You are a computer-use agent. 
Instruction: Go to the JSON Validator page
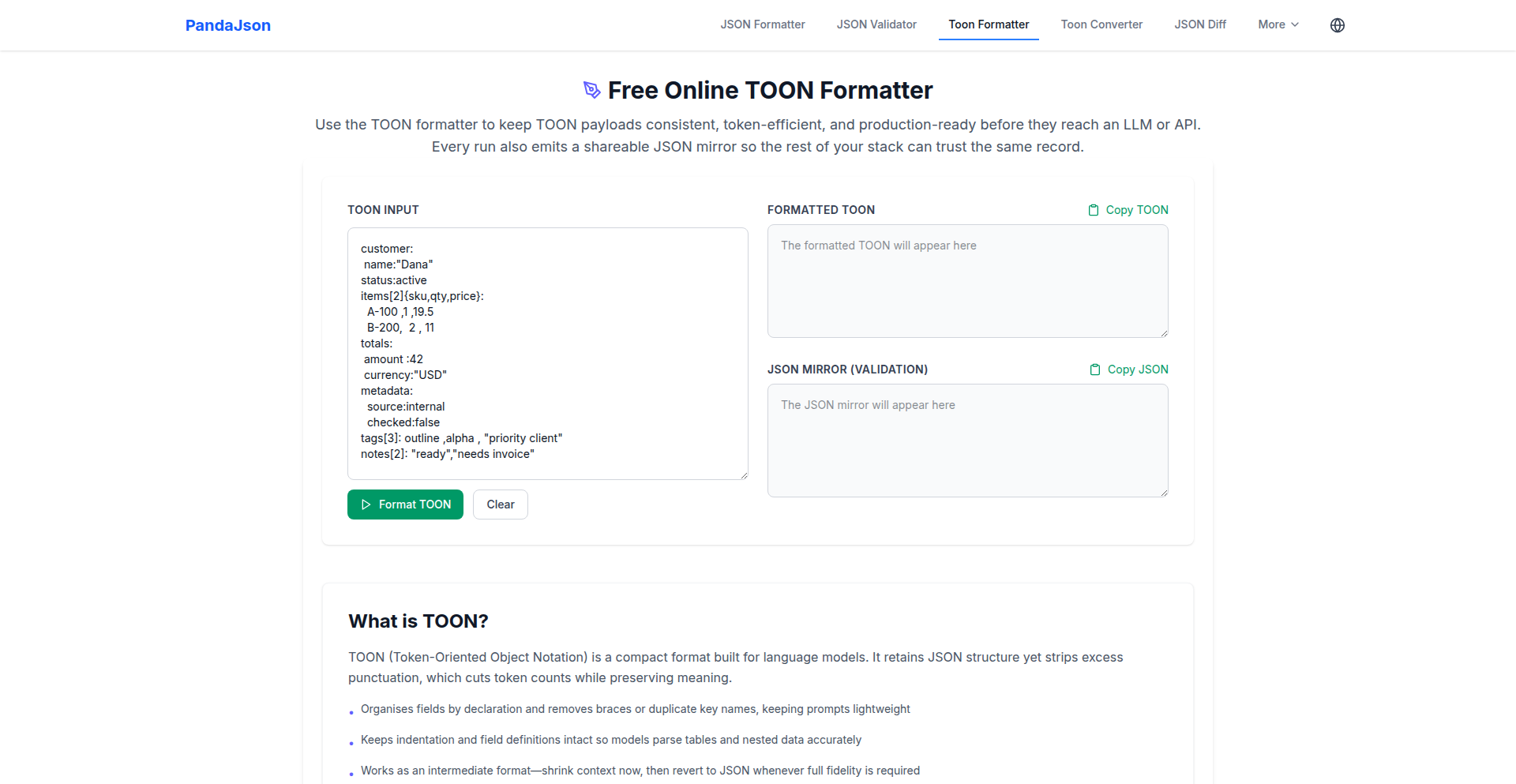pos(876,24)
